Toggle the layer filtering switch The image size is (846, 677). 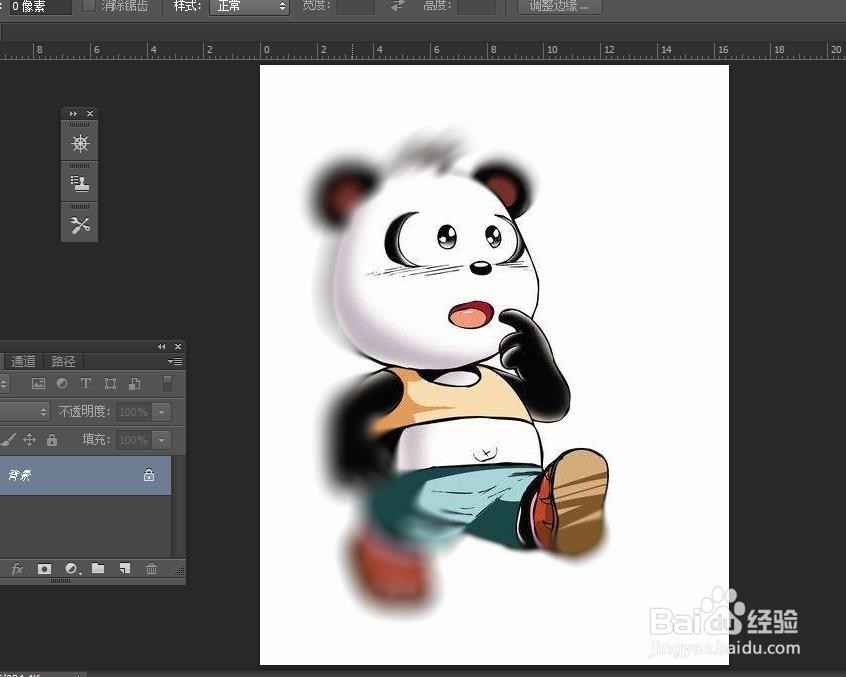tap(167, 384)
